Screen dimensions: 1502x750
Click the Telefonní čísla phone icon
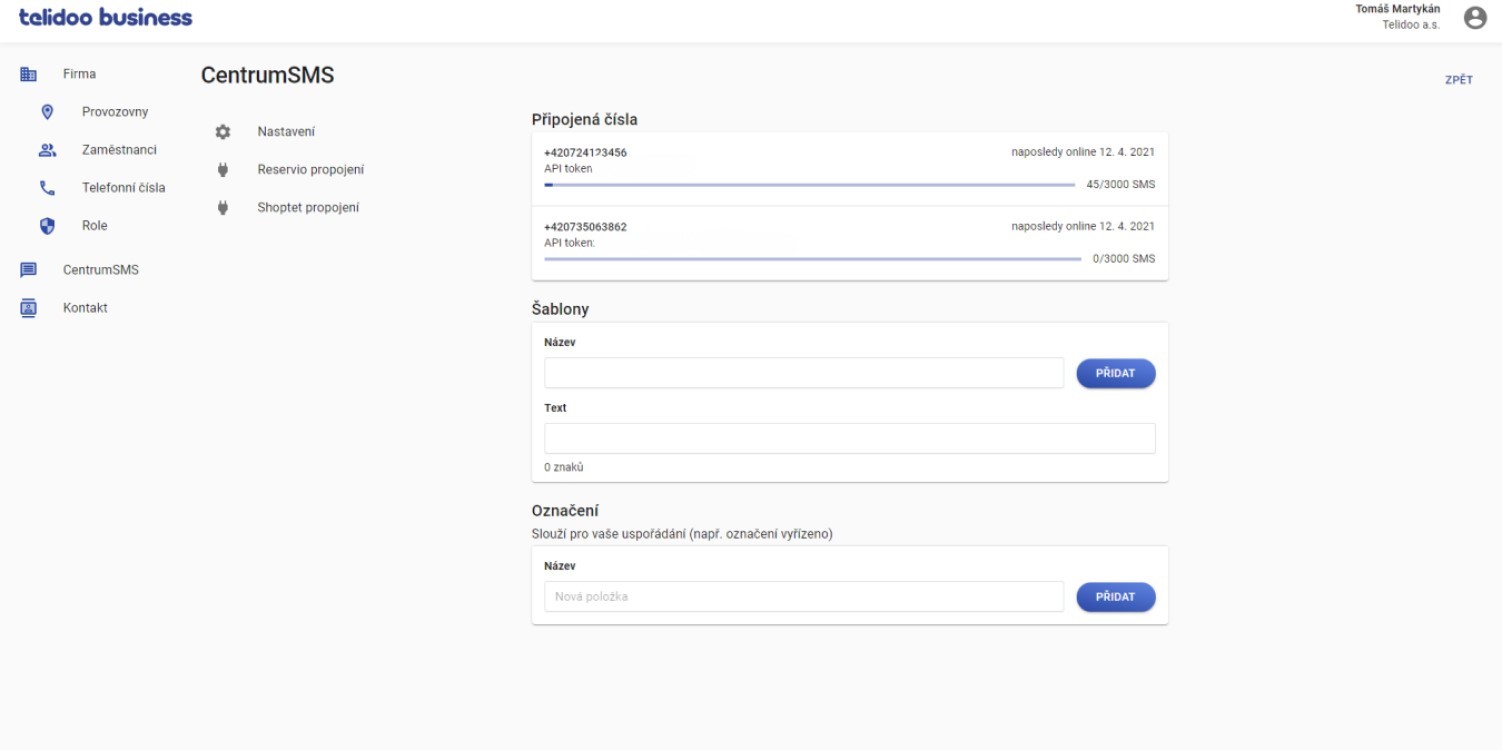[x=46, y=188]
